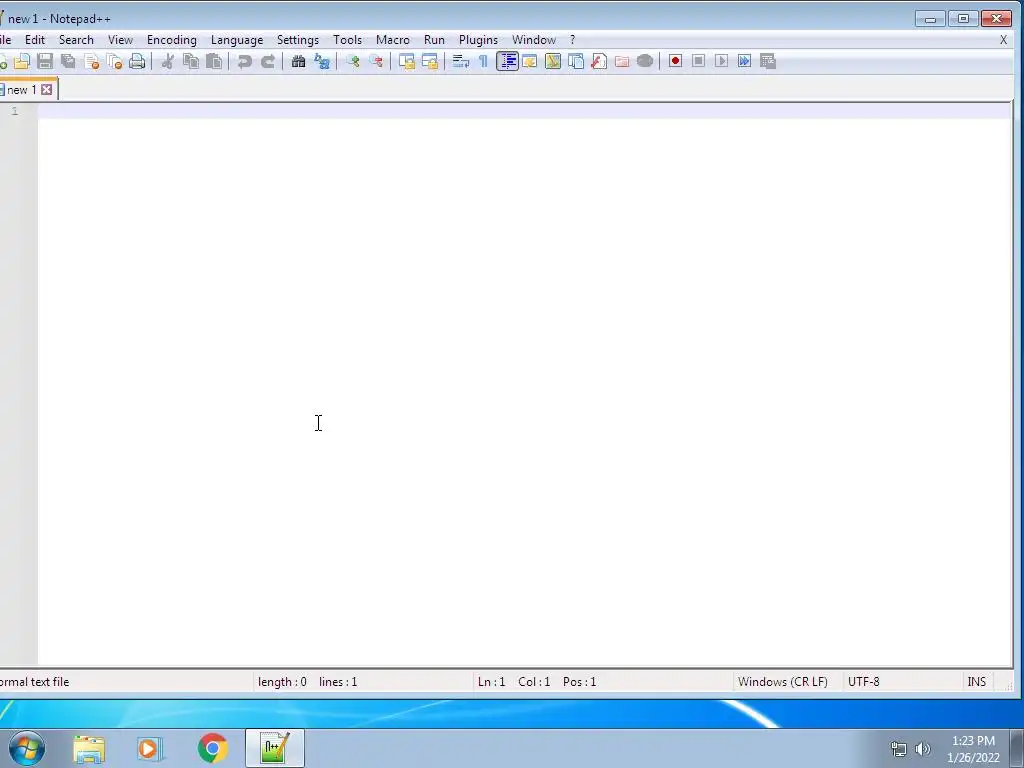
Task: Redo the action via toolbar arrow
Action: [268, 61]
